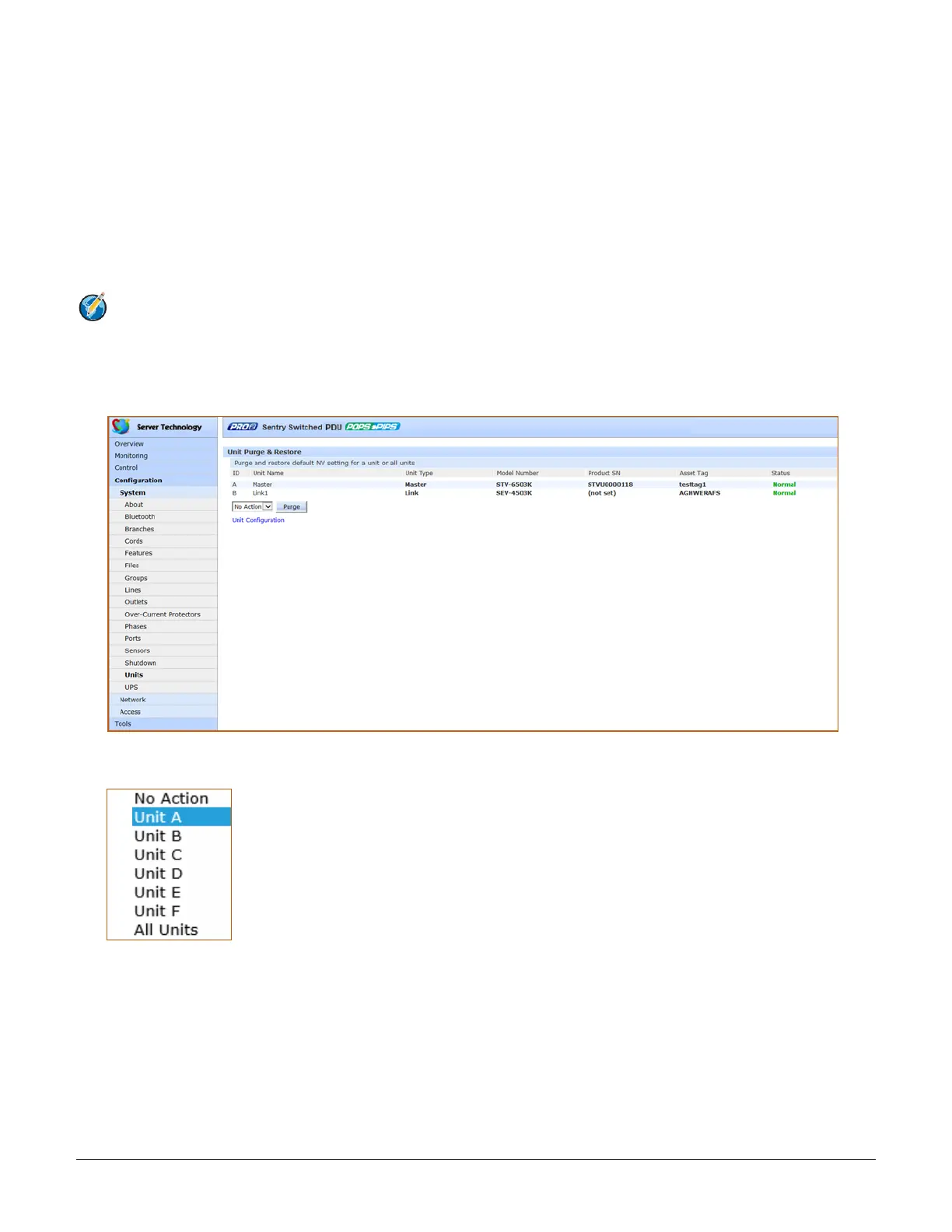Click the Status column header
The image size is (952, 1232).
pyautogui.click(x=781, y=473)
